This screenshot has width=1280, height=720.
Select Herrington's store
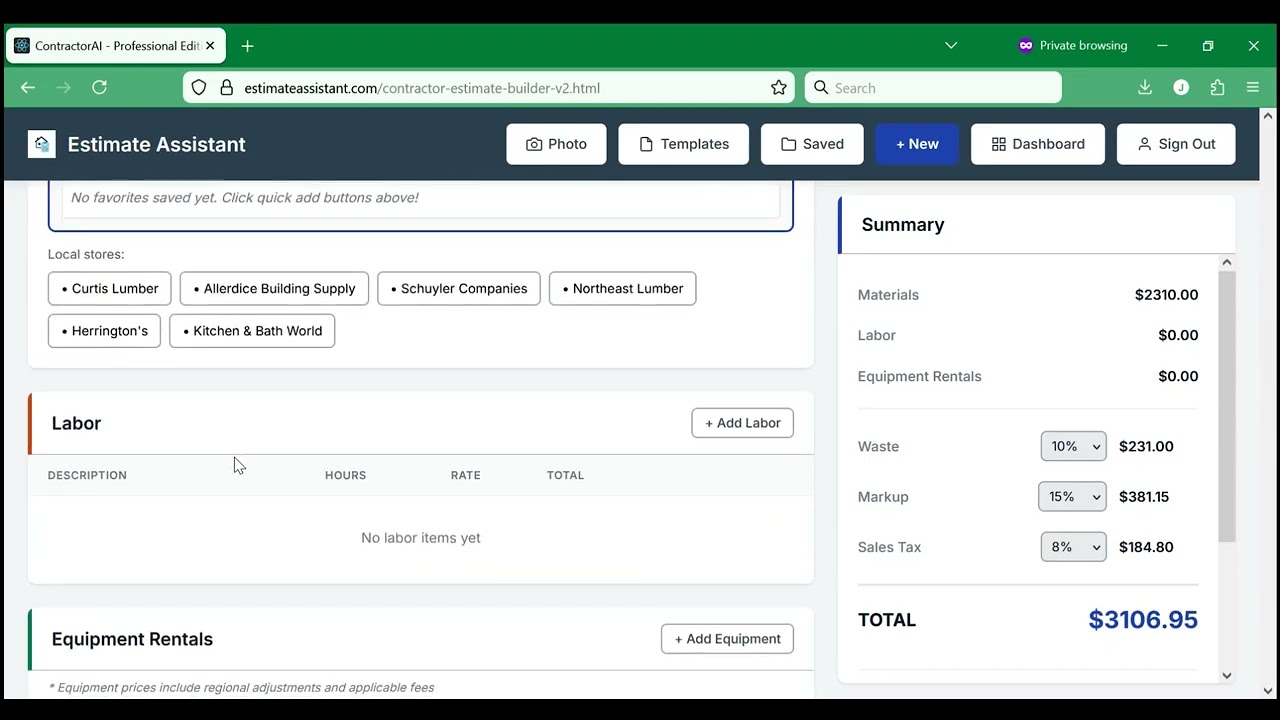click(x=104, y=331)
